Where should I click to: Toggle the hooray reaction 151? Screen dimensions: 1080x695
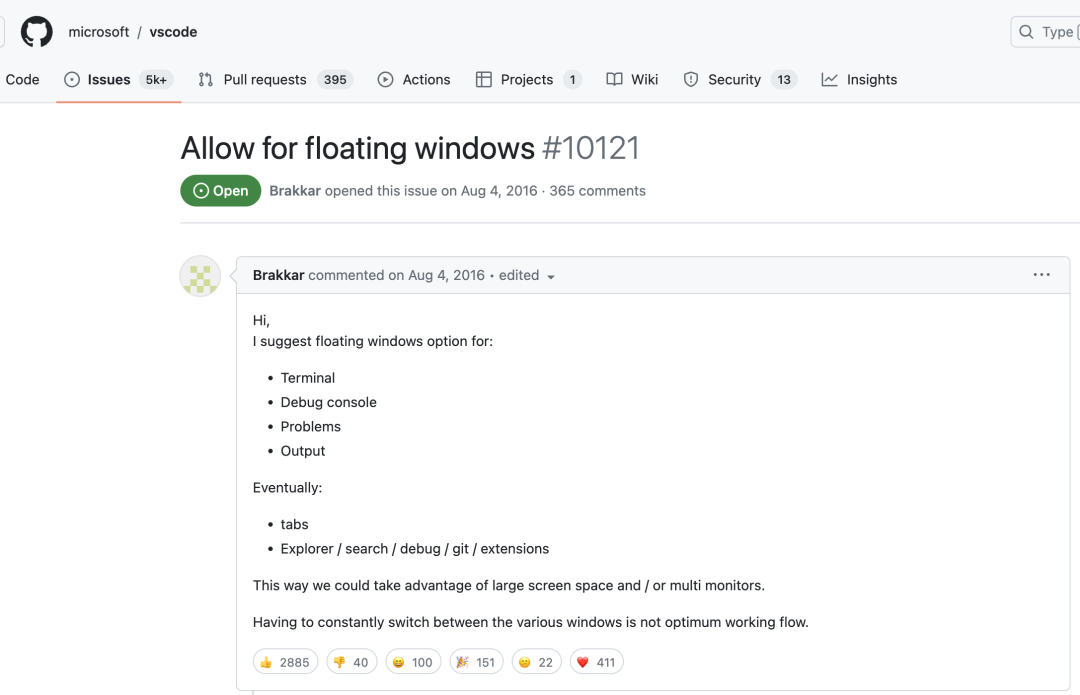476,662
